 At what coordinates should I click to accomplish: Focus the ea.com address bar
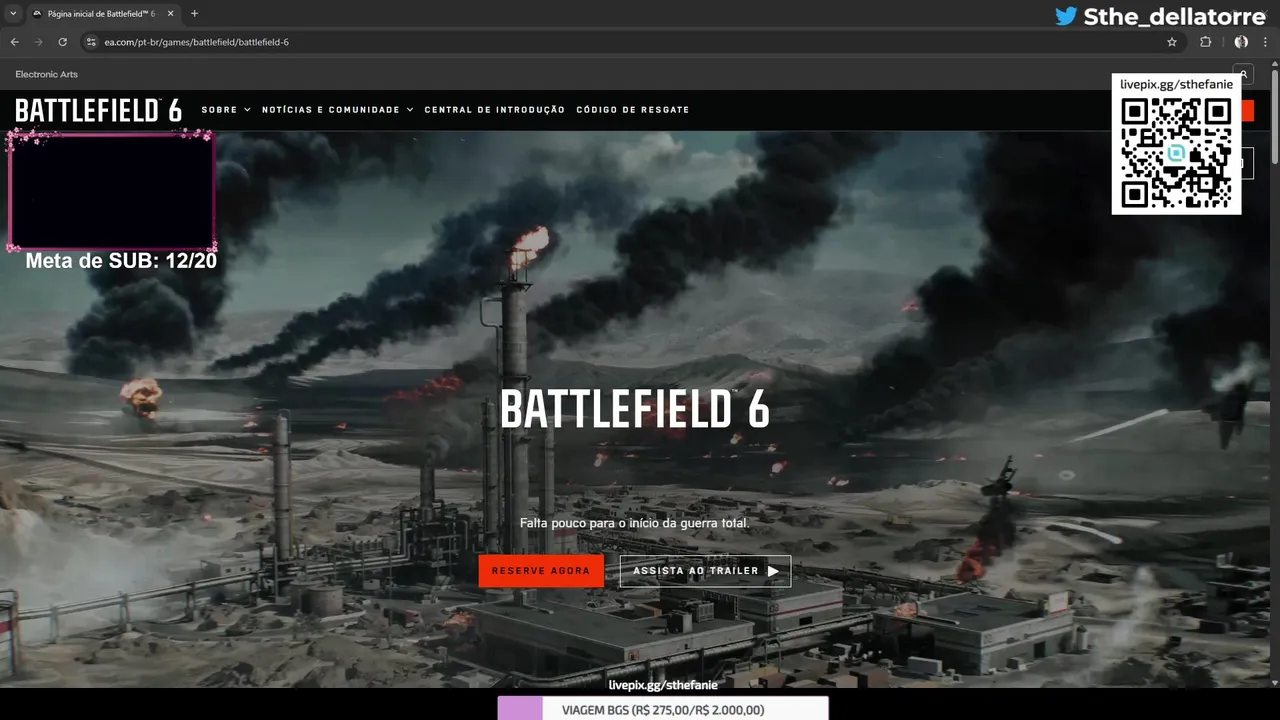click(630, 42)
